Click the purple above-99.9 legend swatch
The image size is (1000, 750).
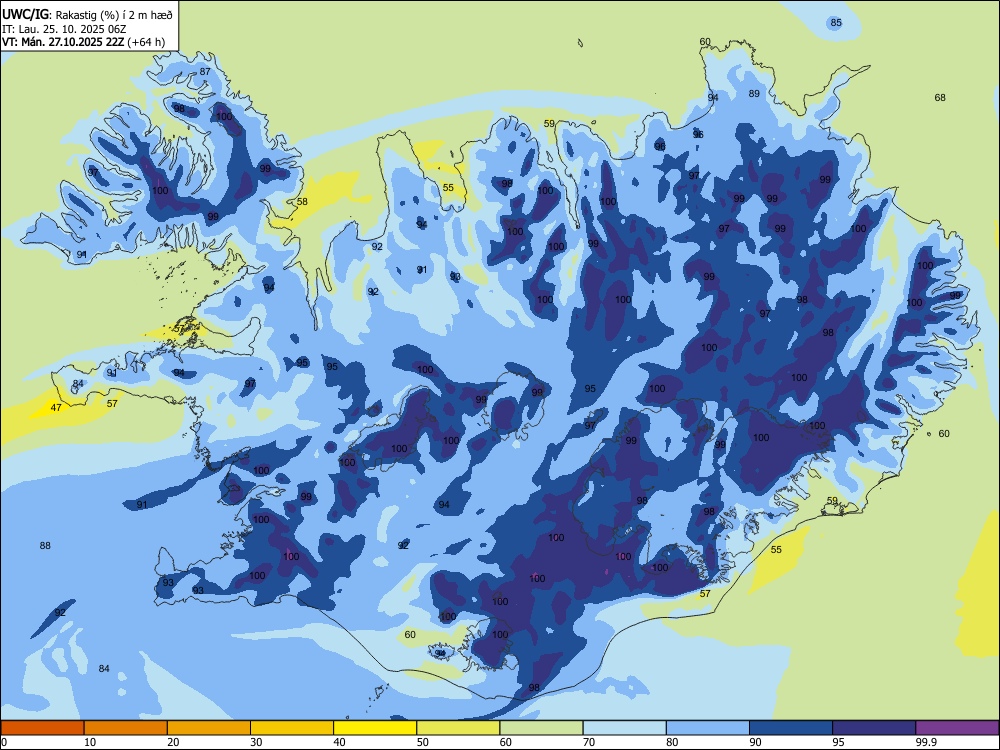click(957, 728)
